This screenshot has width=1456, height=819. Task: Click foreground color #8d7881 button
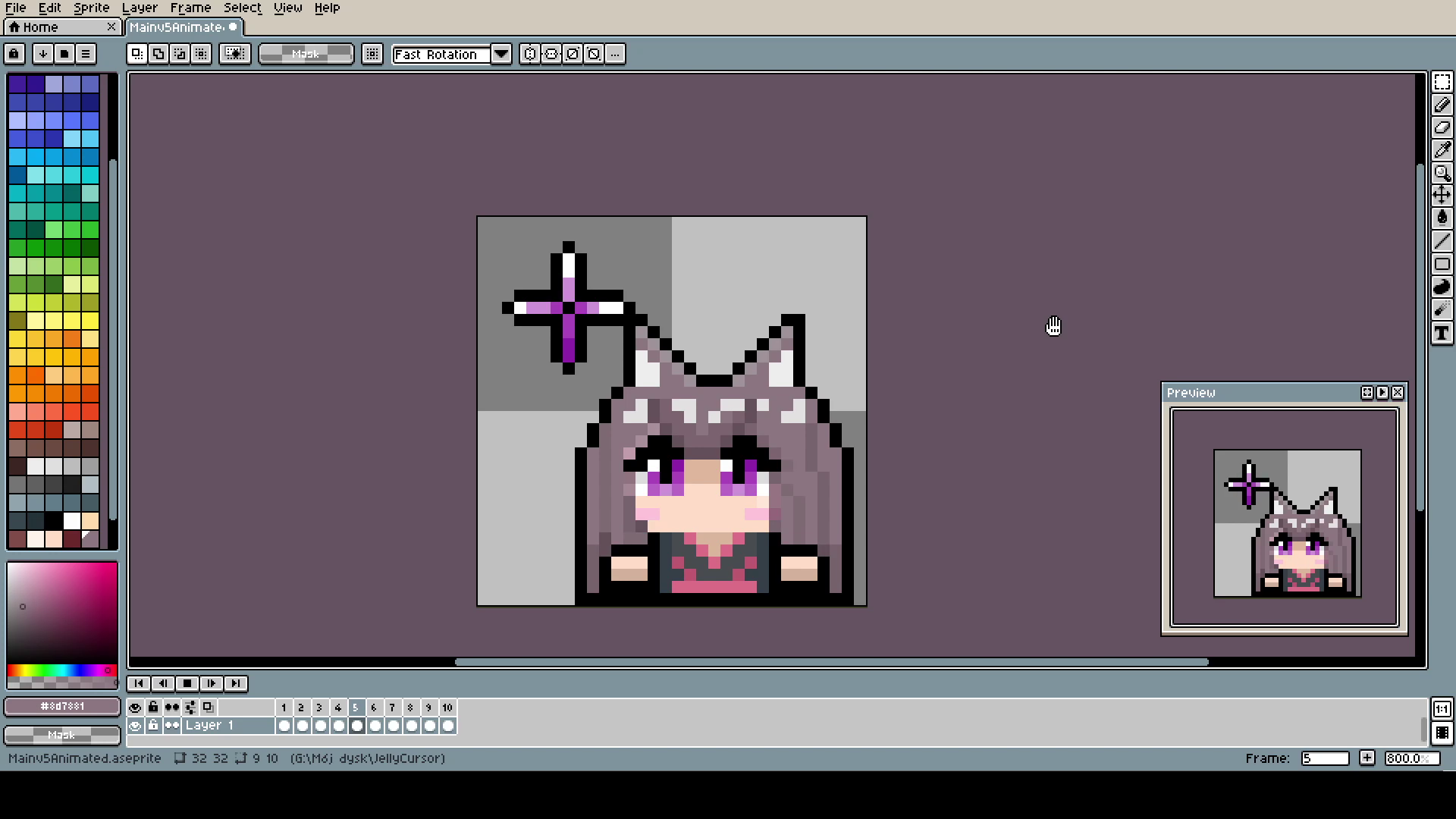point(62,706)
